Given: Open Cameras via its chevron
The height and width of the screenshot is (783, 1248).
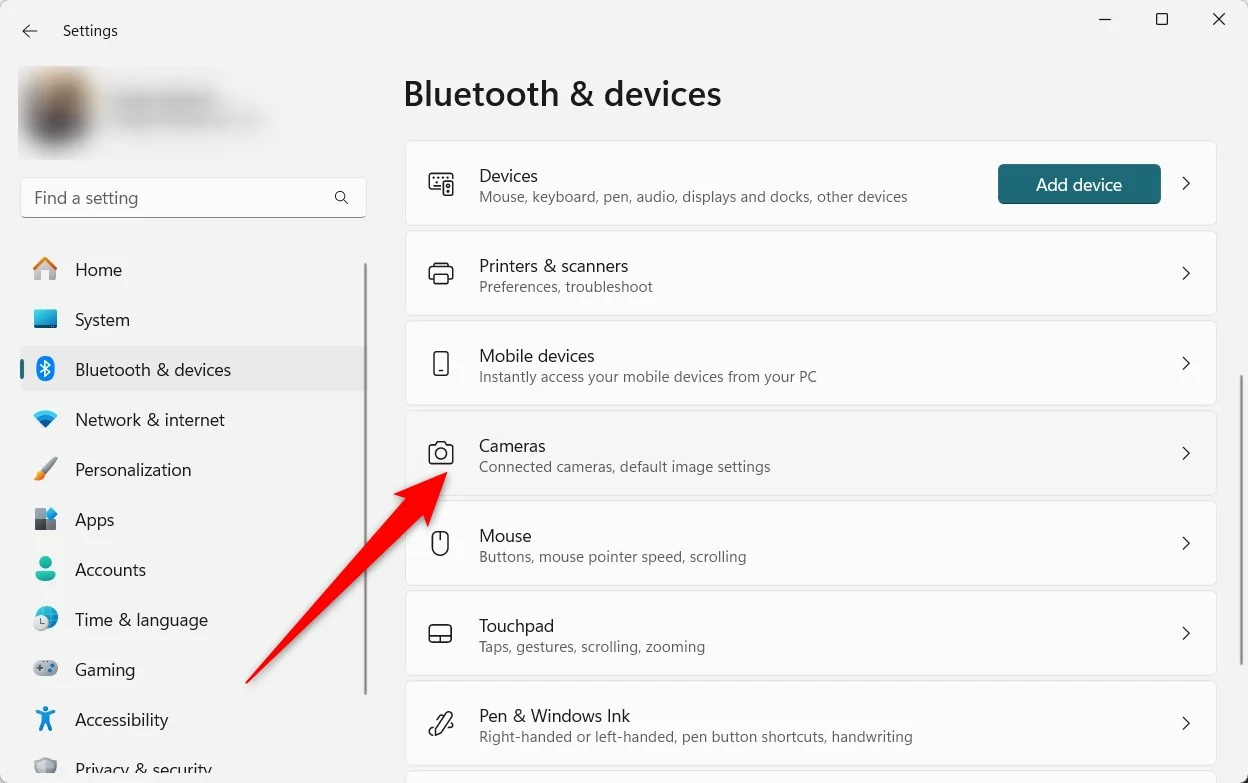Looking at the screenshot, I should click(1186, 454).
